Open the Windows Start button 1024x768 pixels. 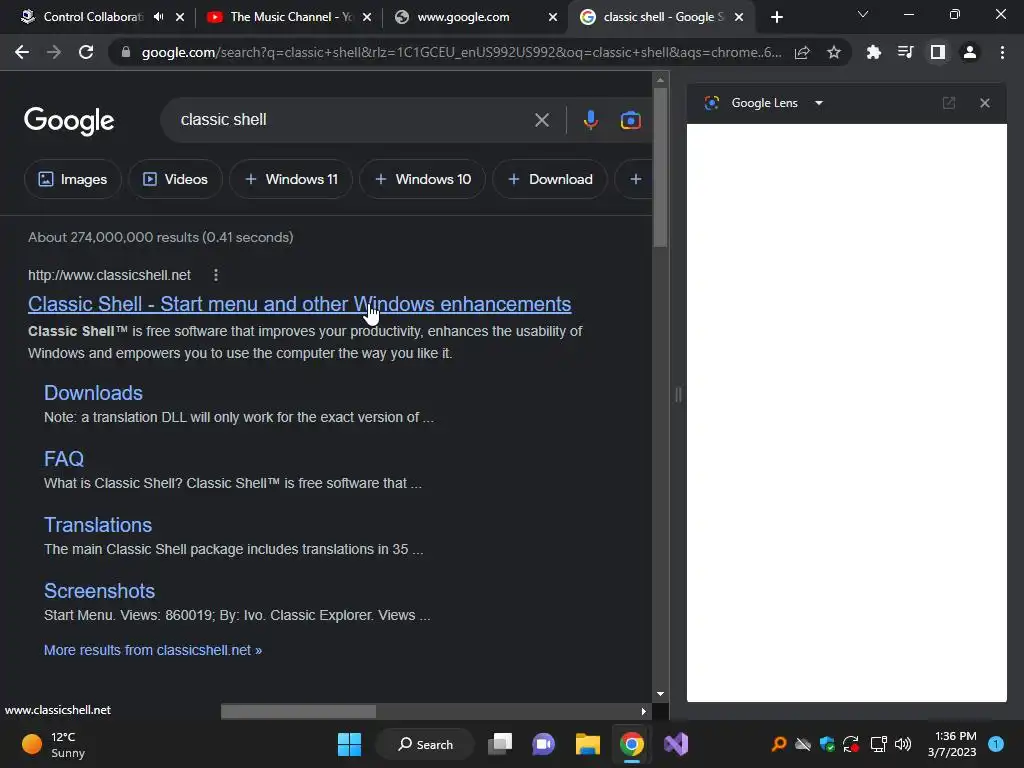coord(349,744)
